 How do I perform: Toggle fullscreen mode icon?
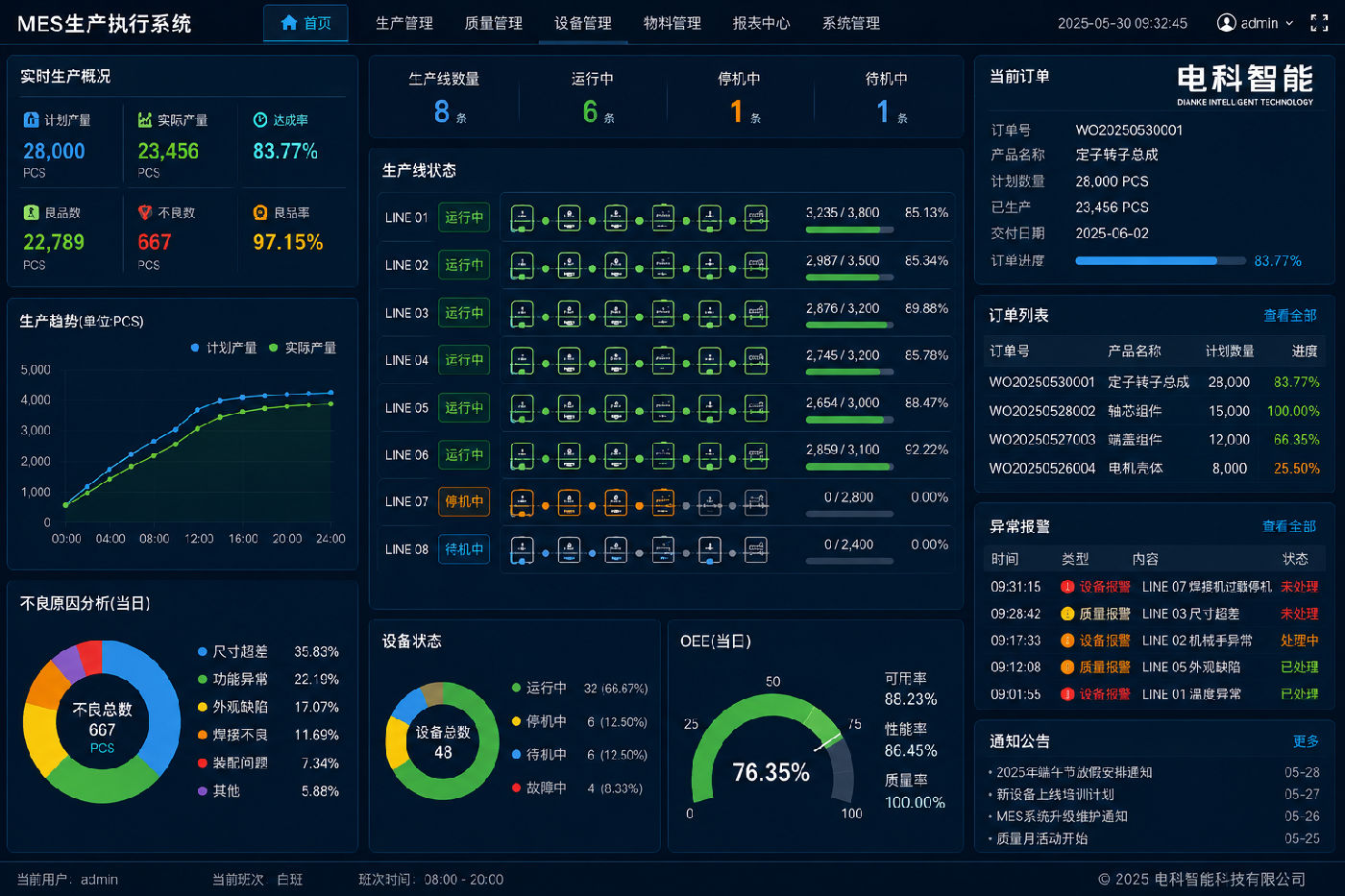tap(1319, 23)
